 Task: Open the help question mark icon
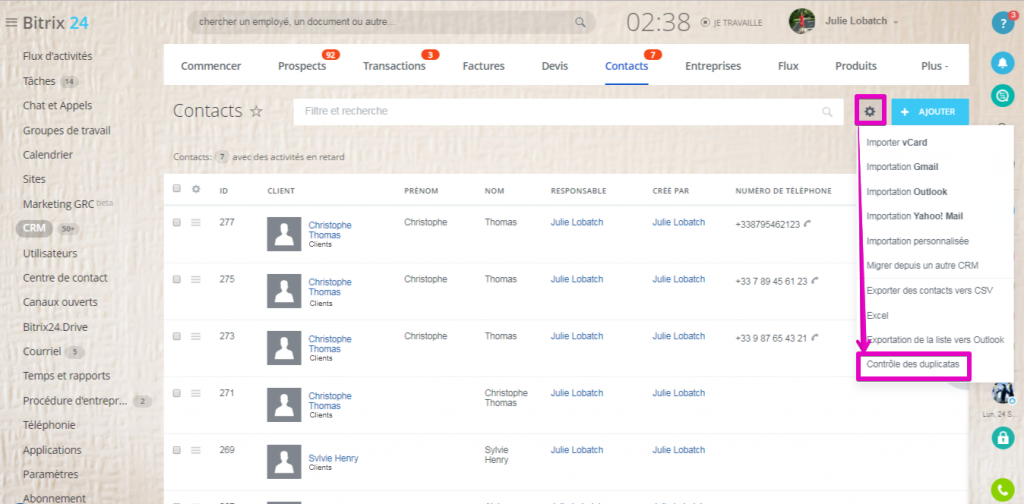tap(1002, 23)
